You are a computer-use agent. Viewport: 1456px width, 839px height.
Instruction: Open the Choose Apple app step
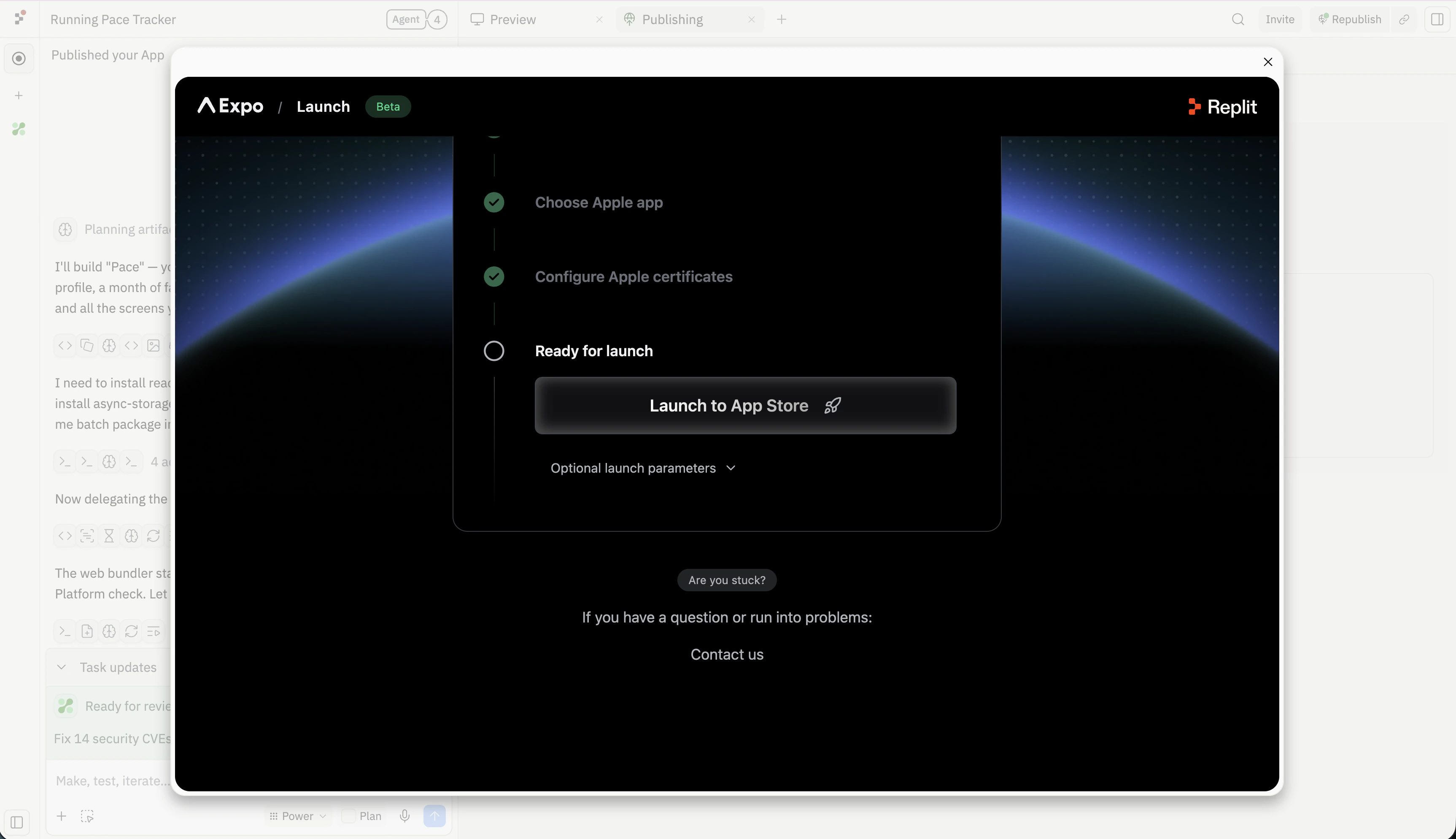[599, 202]
